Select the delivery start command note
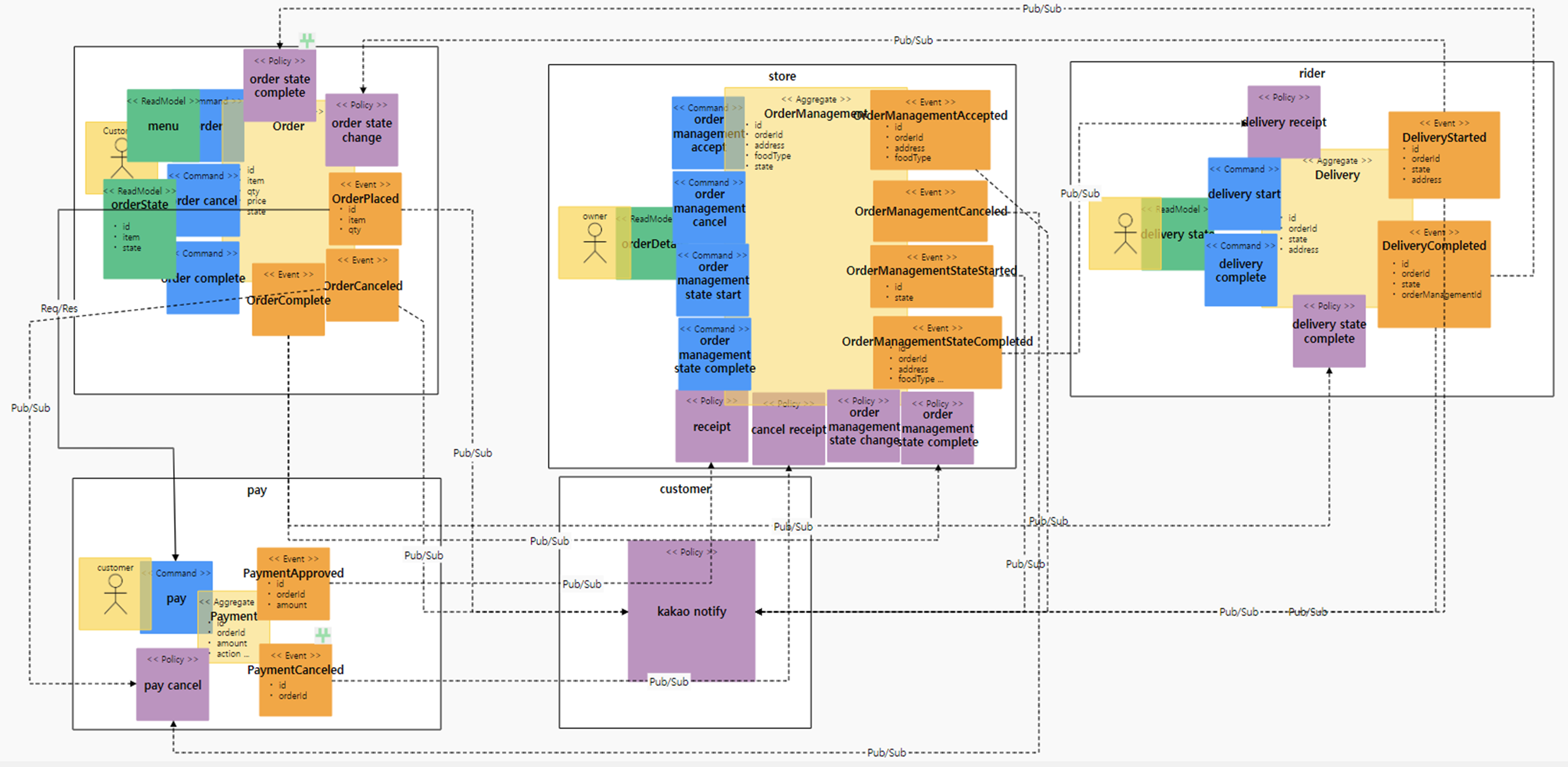Viewport: 1568px width, 767px height. (x=1244, y=194)
